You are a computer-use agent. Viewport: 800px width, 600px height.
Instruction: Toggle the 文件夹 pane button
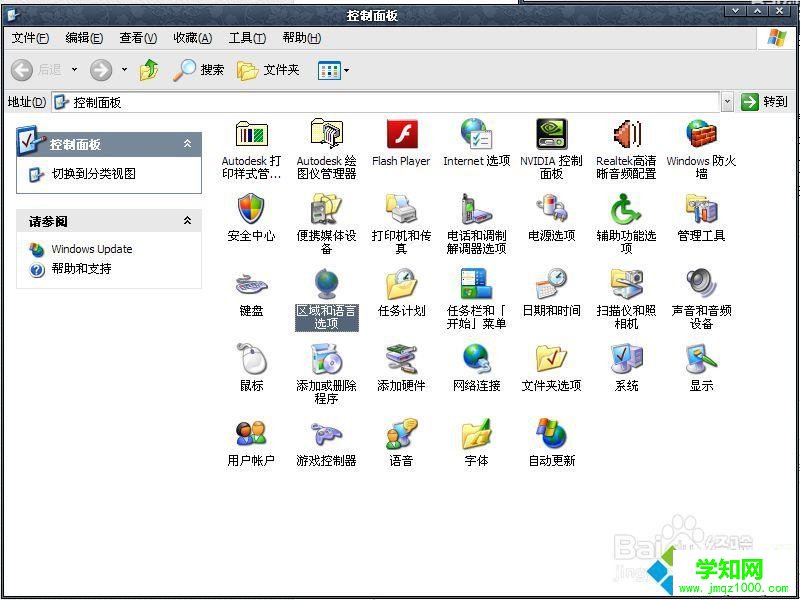tap(268, 70)
